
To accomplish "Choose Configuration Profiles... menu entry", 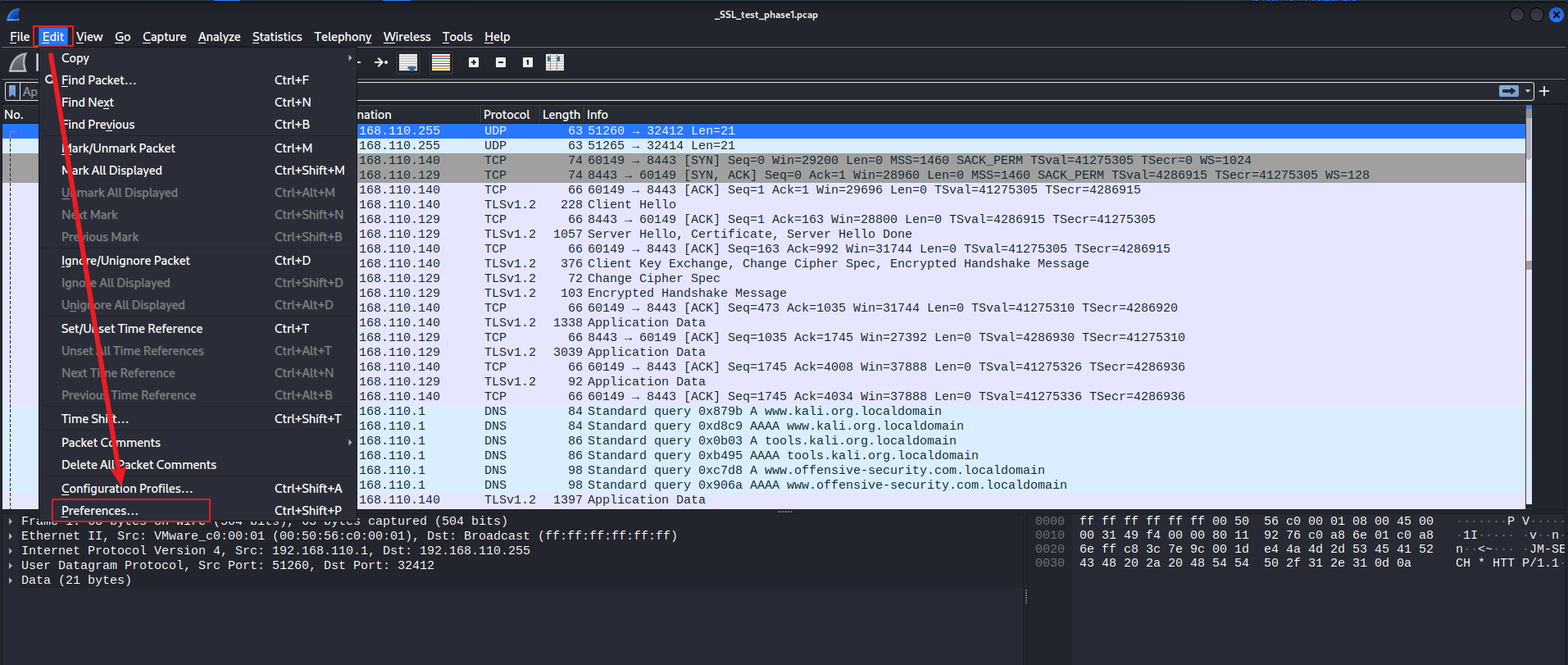I will click(x=198, y=489).
